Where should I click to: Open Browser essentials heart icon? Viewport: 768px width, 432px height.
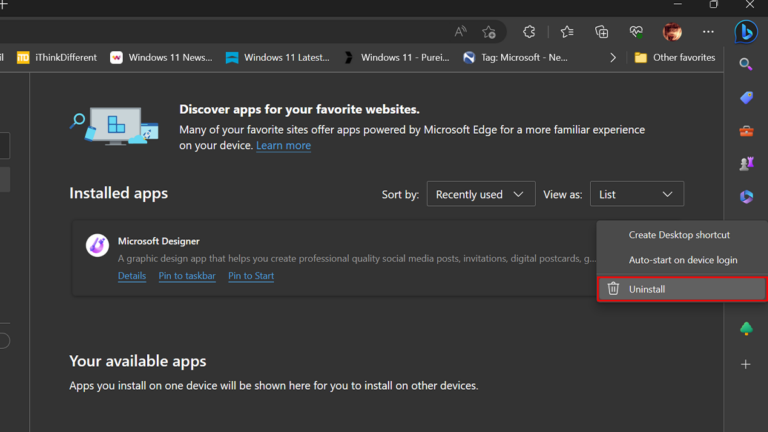[x=636, y=32]
